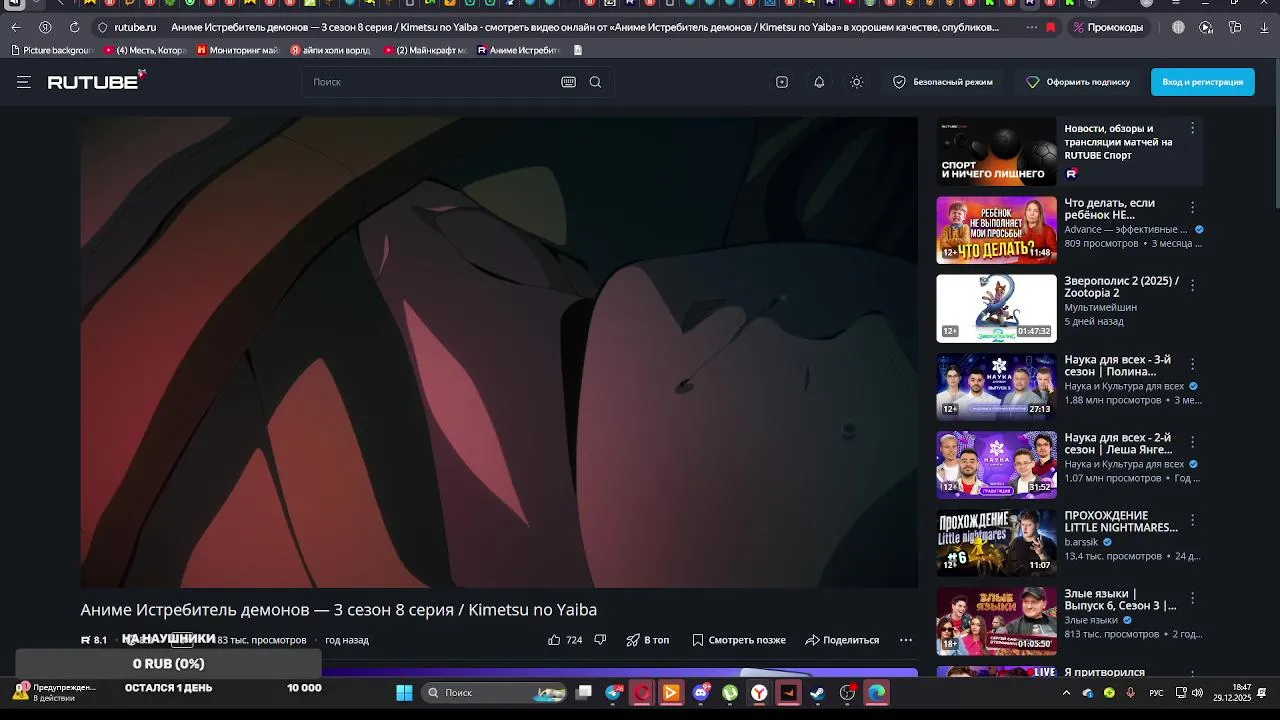Click the magnifier search icon in RUTUBE

[x=595, y=82]
